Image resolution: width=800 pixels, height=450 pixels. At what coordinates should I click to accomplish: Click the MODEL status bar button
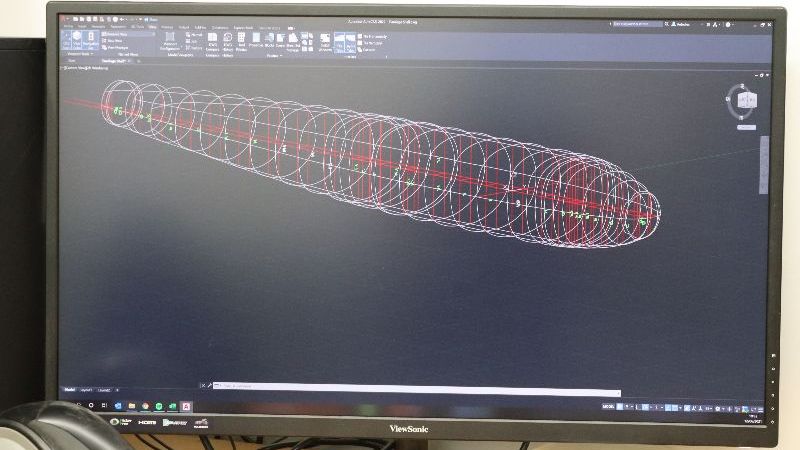[608, 407]
